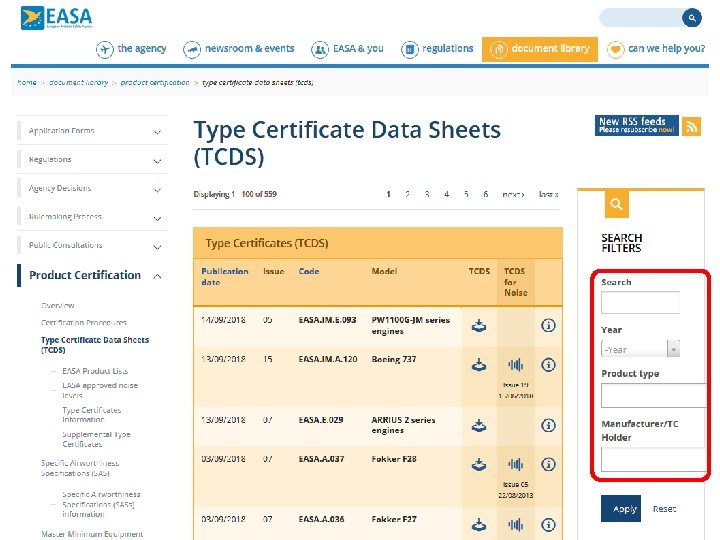Show info for ARRIUS 2 series engines
This screenshot has width=720, height=540.
pyautogui.click(x=548, y=425)
